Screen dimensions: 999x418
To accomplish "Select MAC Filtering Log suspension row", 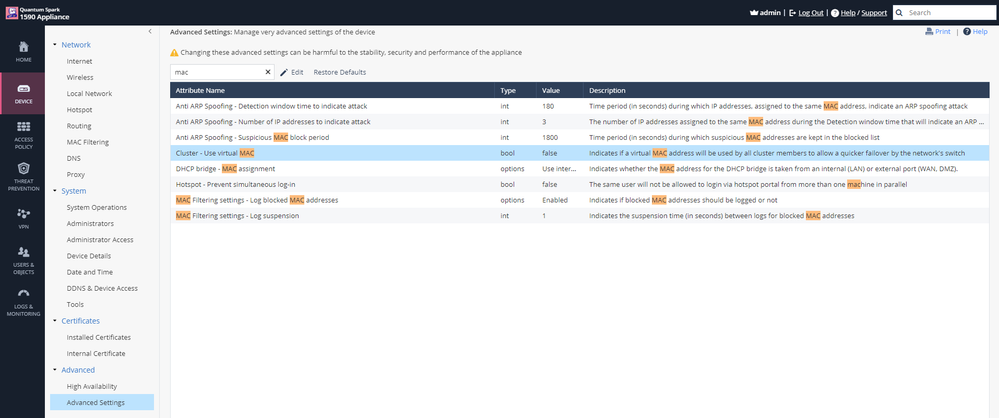I will (x=580, y=216).
